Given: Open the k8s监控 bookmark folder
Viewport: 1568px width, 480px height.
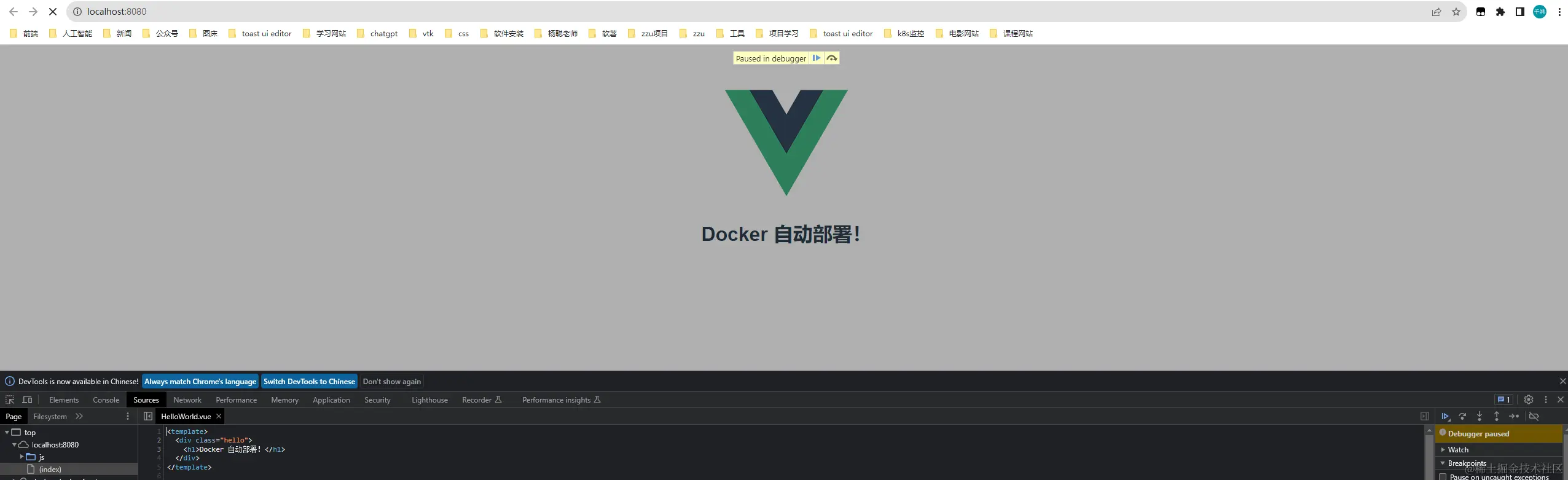Looking at the screenshot, I should point(904,33).
